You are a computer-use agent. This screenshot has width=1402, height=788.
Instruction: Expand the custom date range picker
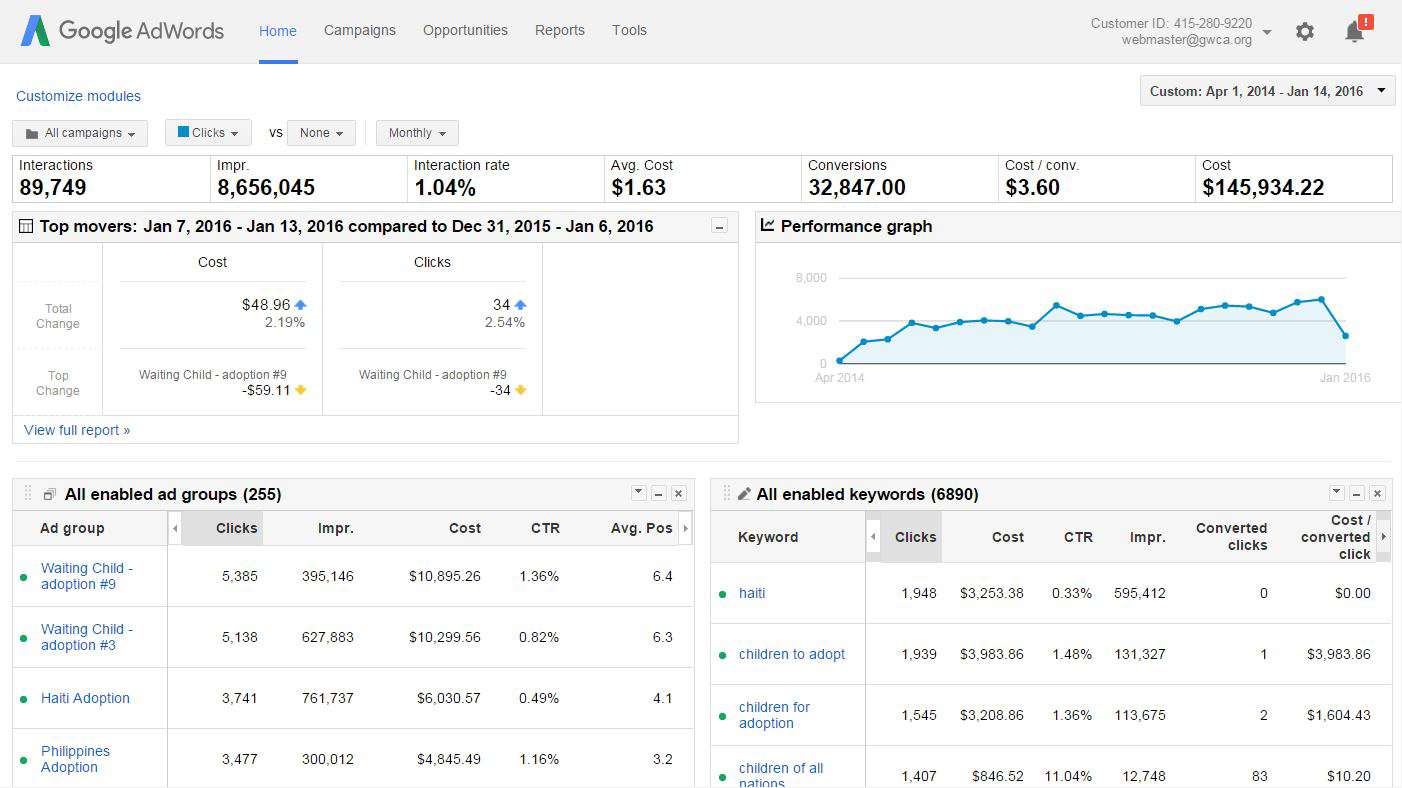pos(1267,91)
